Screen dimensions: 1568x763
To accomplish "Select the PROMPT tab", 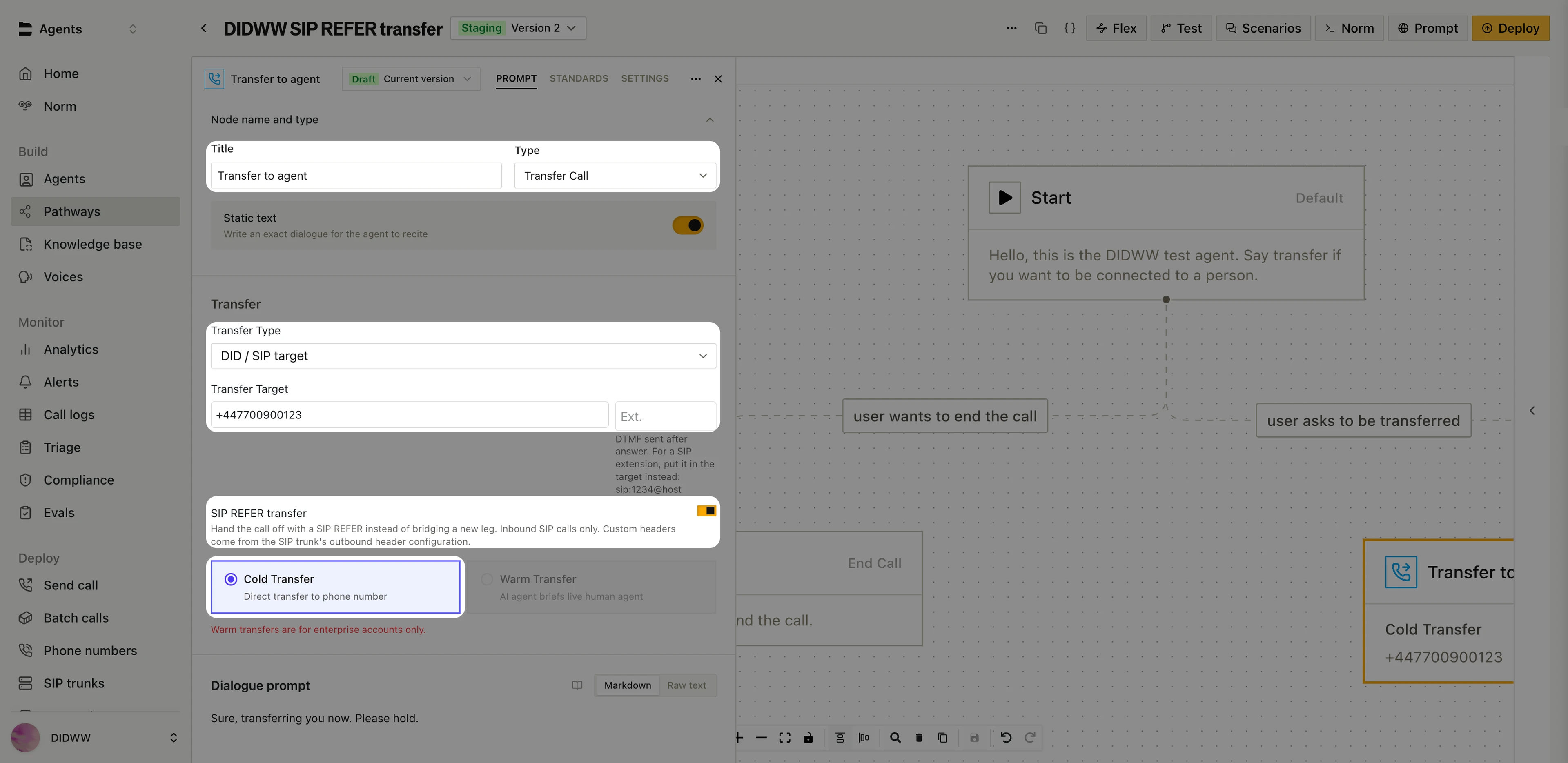I will 516,78.
